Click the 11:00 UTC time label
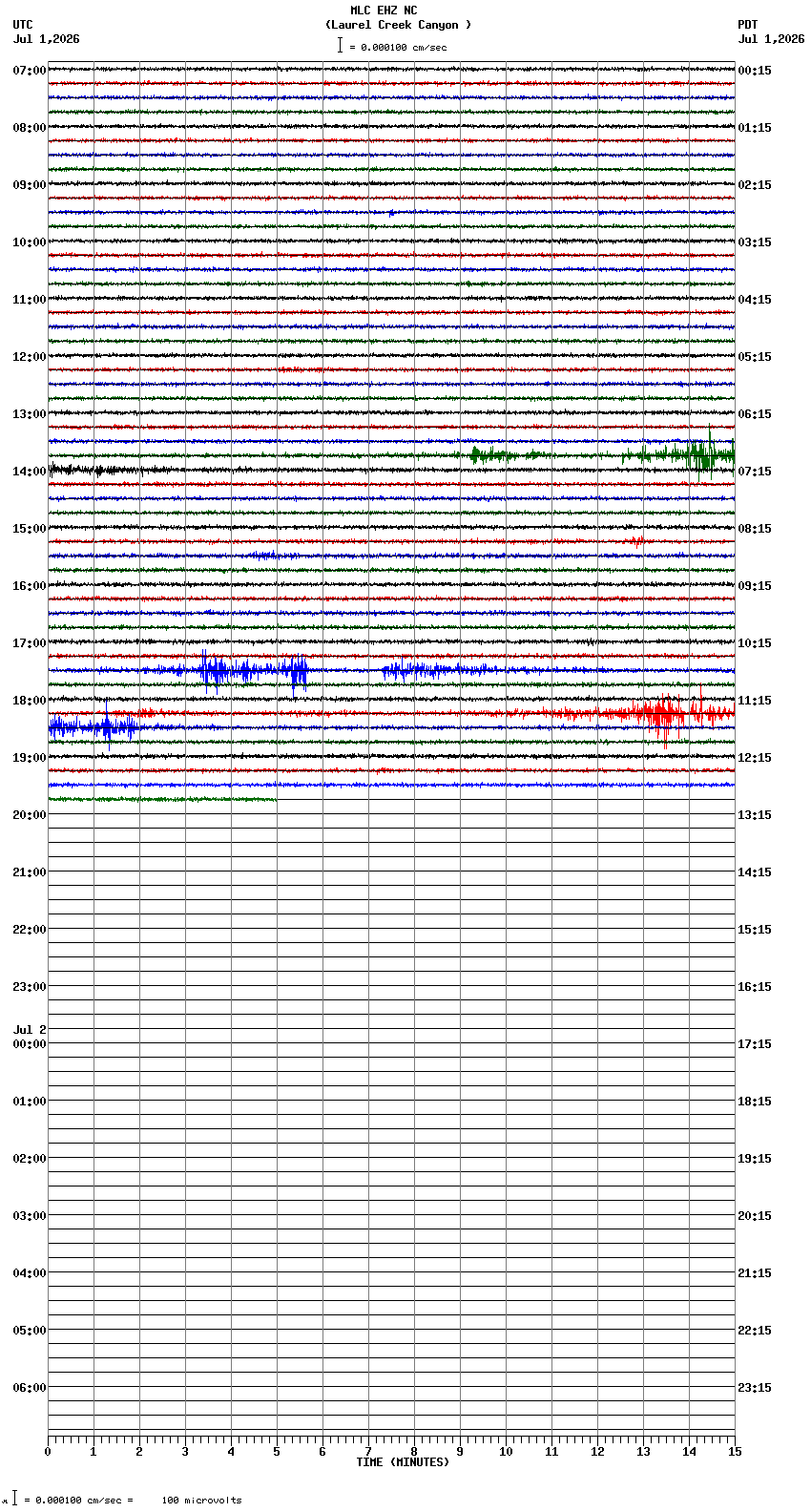The width and height of the screenshot is (811, 1512). [30, 300]
